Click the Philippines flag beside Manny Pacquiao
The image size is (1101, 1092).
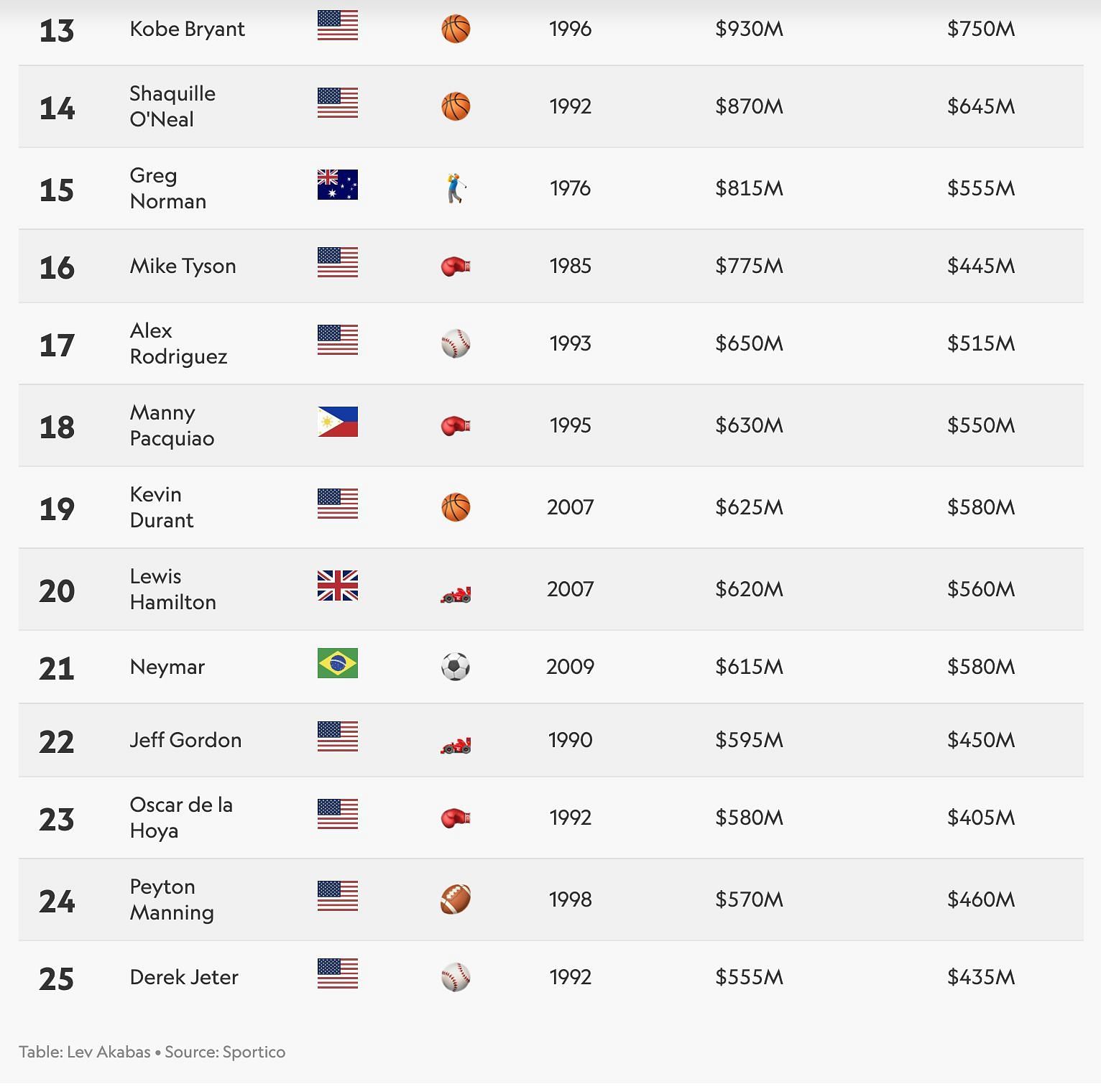click(337, 422)
